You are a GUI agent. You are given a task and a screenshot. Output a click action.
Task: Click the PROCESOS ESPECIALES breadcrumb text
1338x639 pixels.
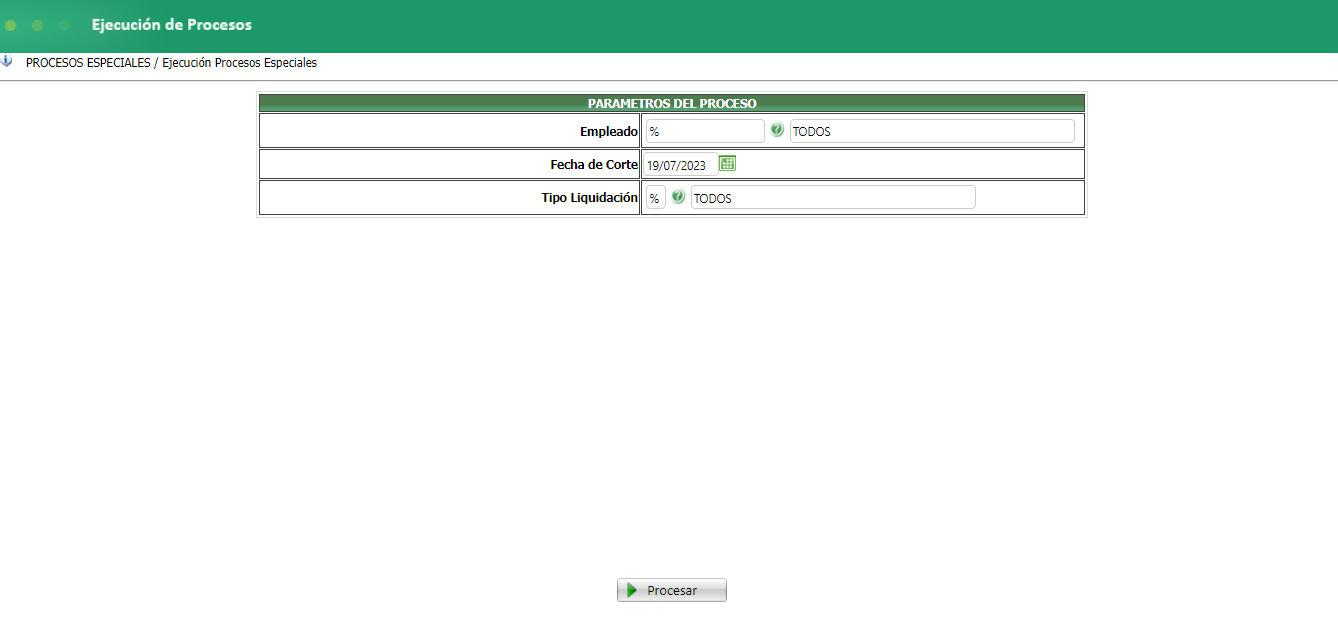88,62
